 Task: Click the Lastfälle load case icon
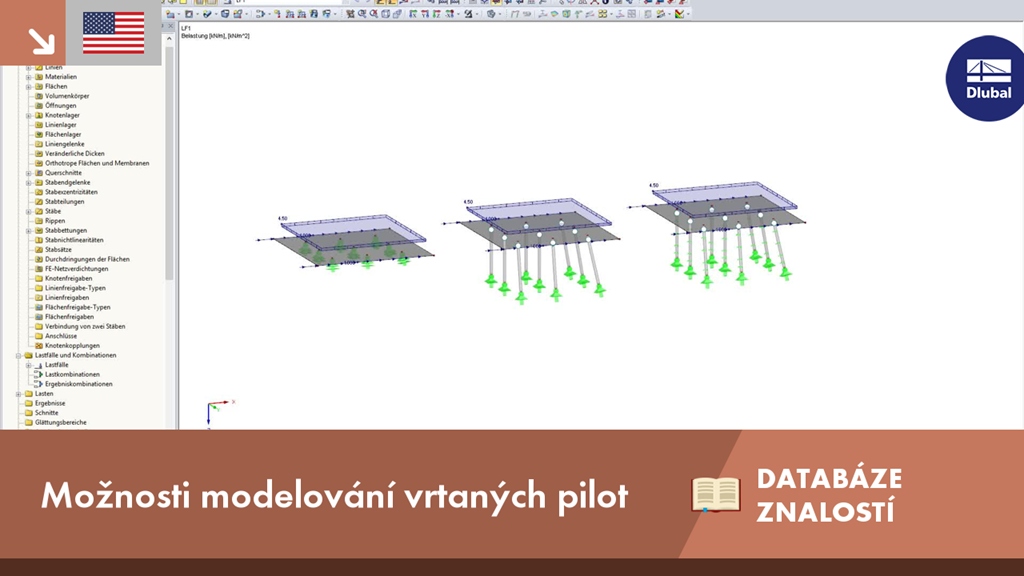(x=39, y=365)
